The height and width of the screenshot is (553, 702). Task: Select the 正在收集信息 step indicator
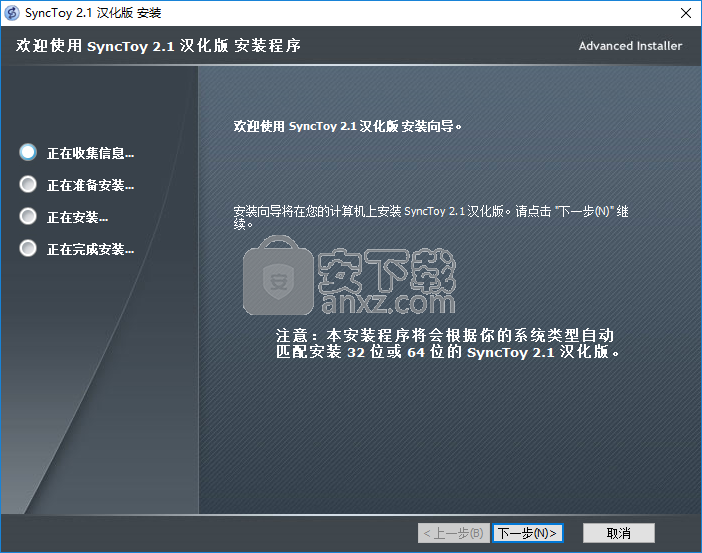(x=28, y=152)
